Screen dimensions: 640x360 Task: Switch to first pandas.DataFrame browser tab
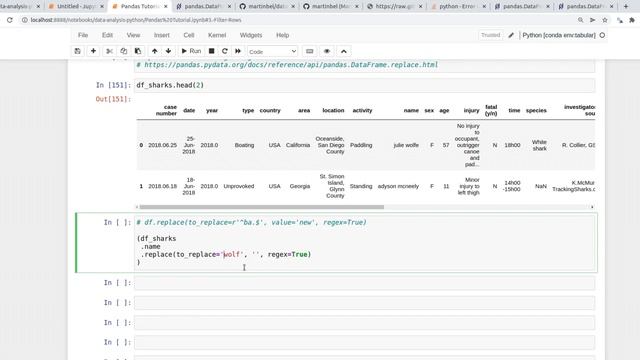(202, 6)
